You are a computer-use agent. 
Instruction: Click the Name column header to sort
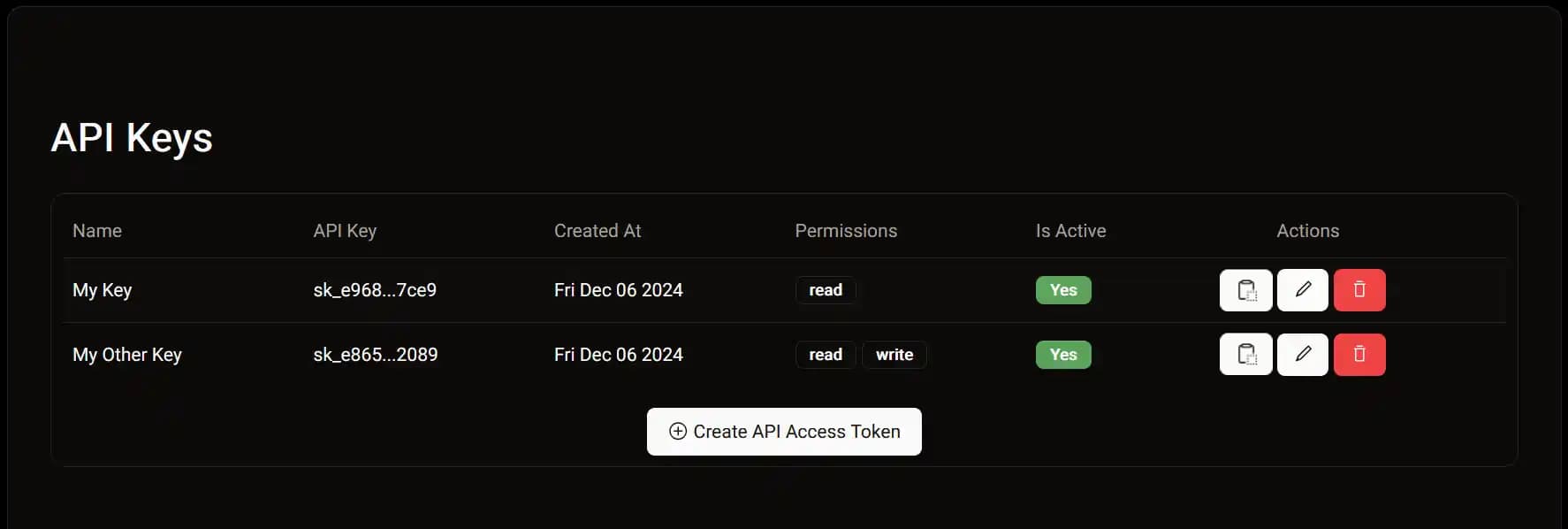(x=96, y=230)
